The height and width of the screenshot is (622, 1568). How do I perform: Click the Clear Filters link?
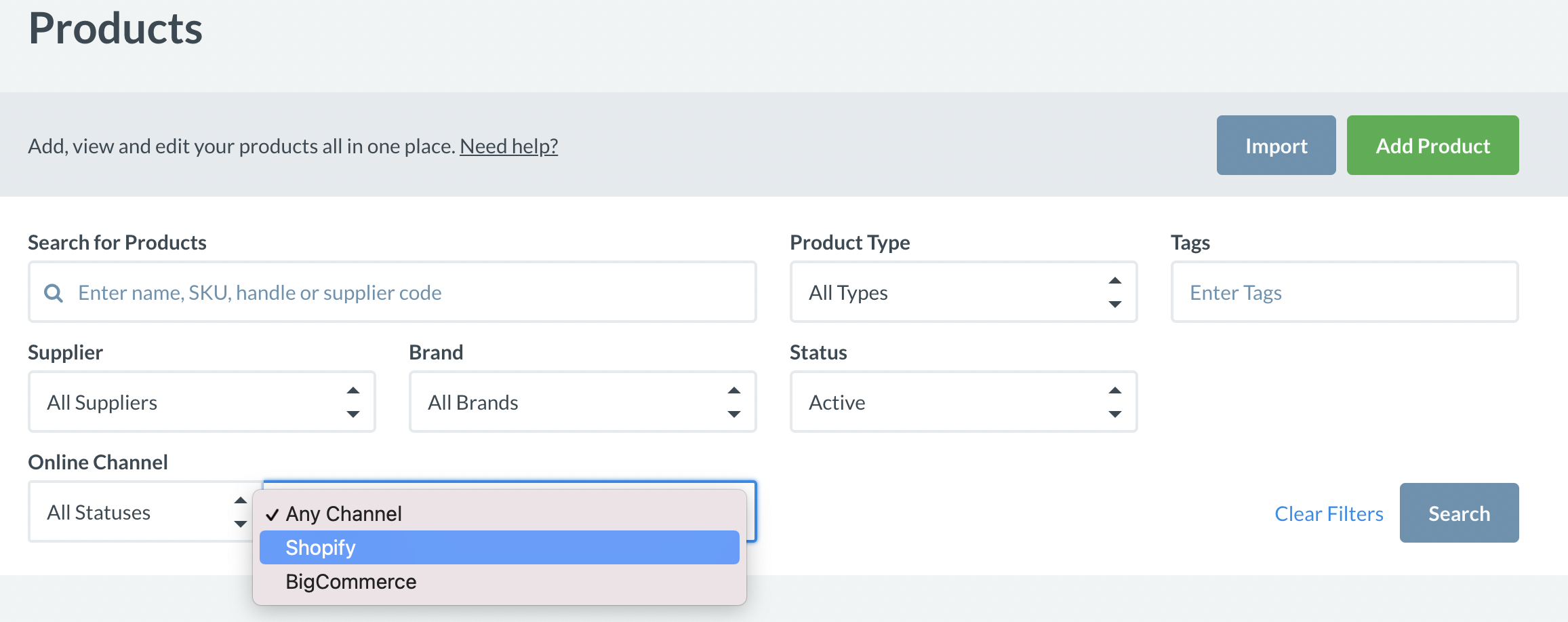coord(1328,513)
